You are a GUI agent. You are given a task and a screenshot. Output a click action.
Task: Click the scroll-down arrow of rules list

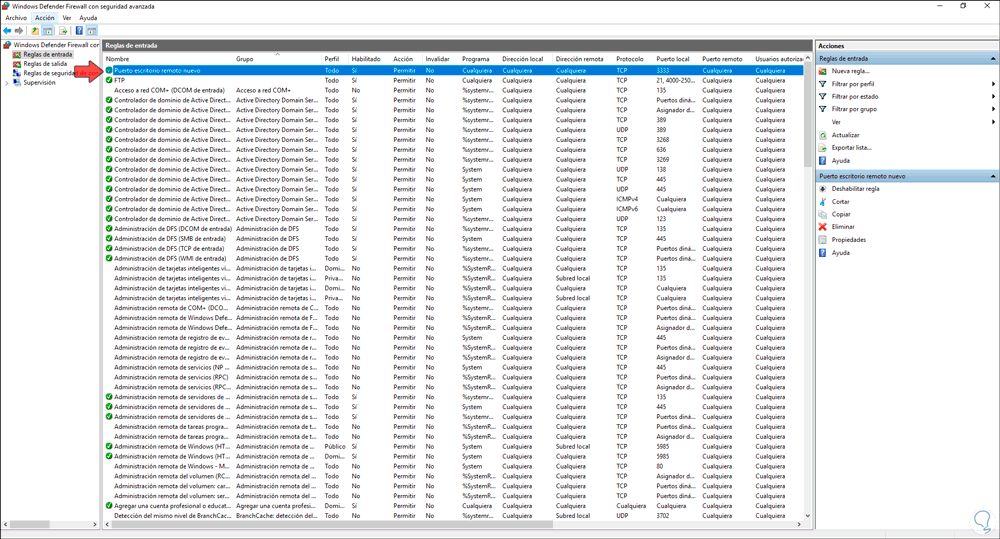click(x=808, y=515)
